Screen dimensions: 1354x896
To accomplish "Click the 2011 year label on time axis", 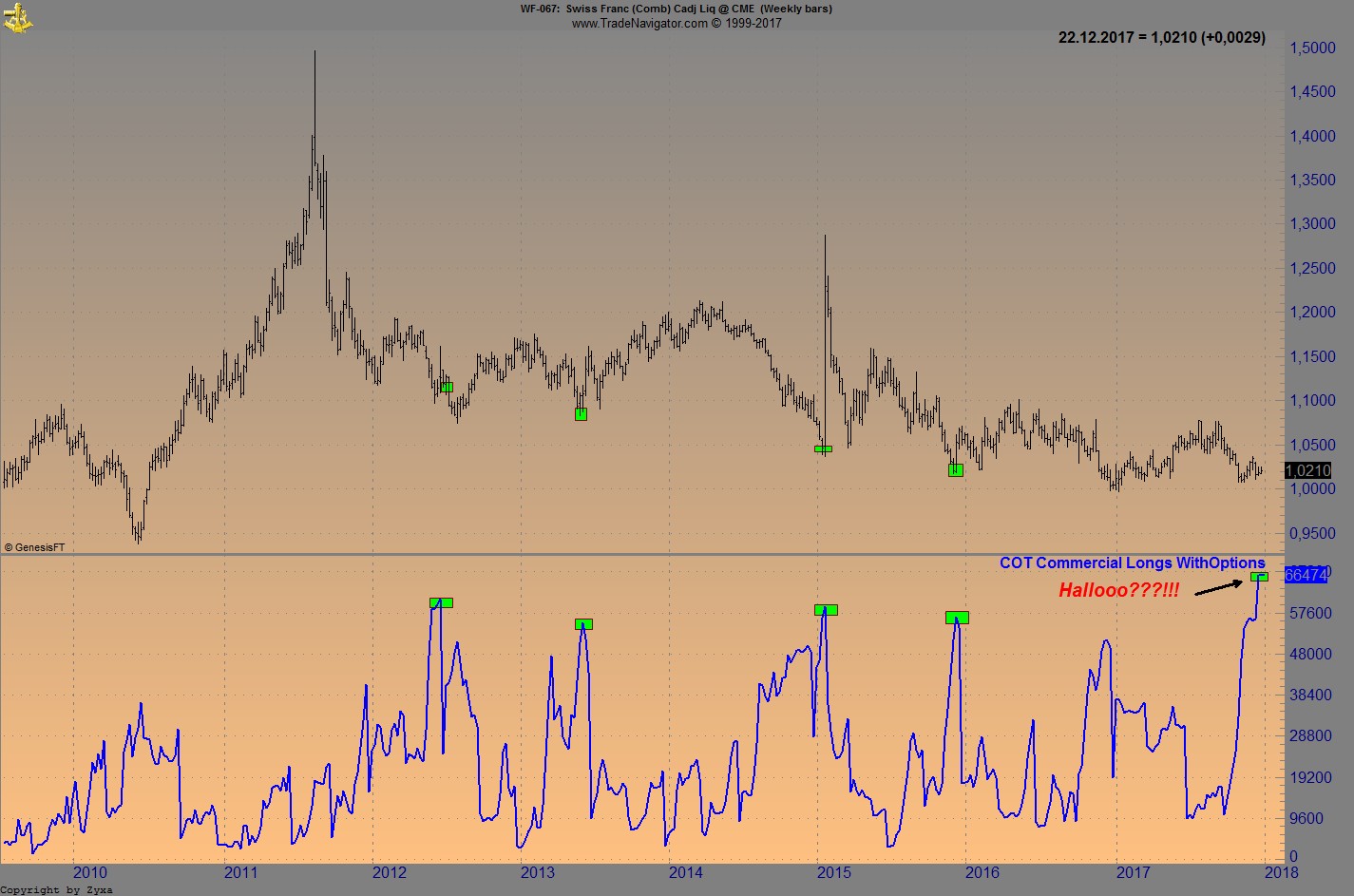I will [x=239, y=872].
